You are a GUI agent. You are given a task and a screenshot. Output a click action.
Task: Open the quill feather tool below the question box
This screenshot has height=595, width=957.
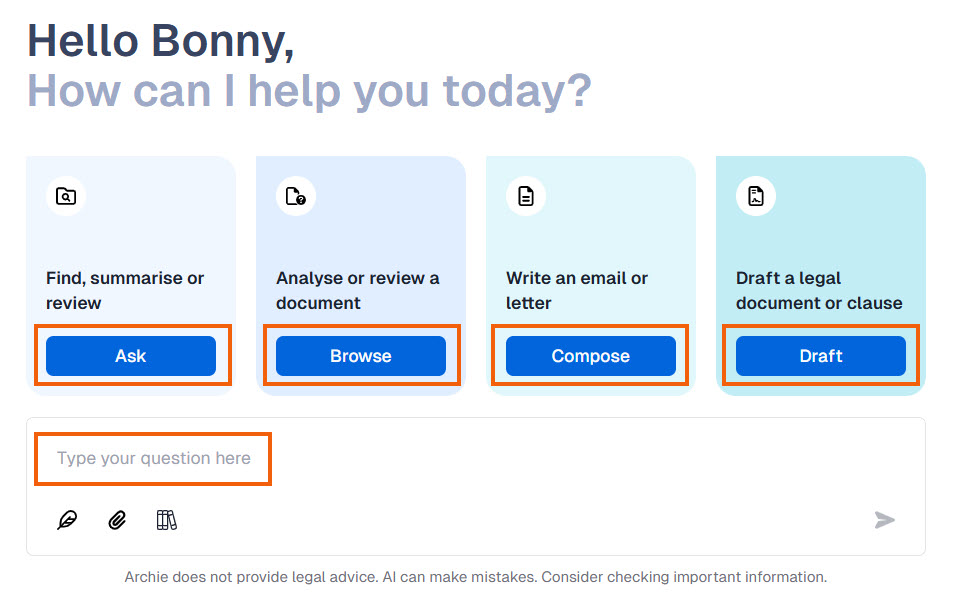[67, 520]
